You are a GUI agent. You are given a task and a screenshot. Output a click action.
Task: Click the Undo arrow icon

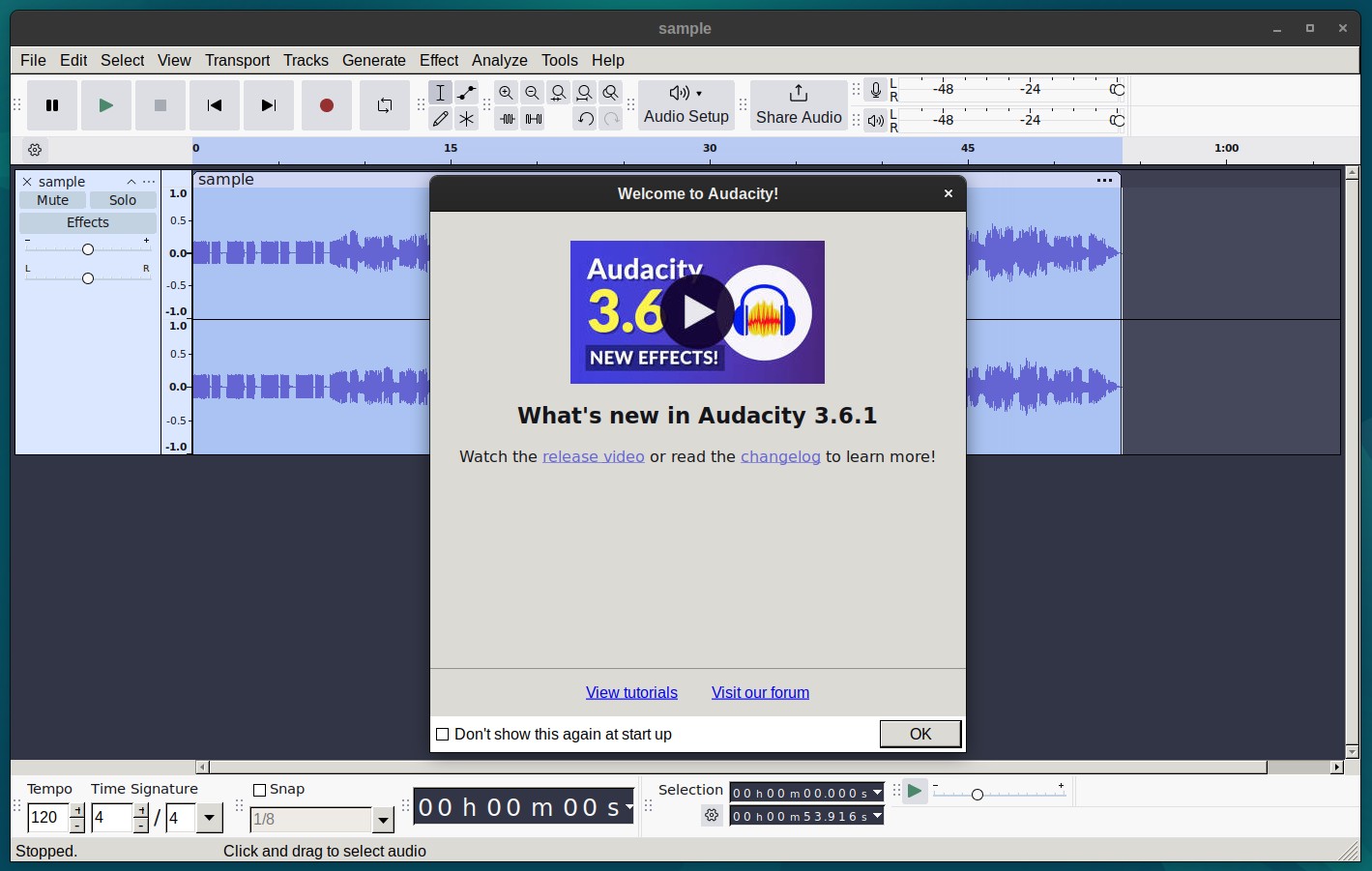(585, 119)
